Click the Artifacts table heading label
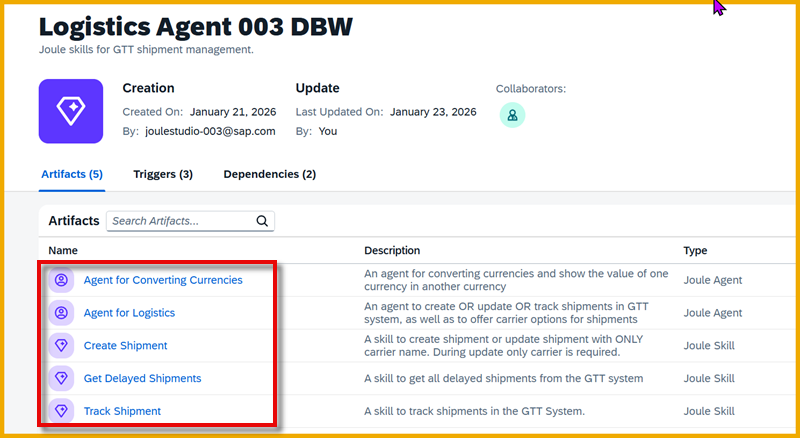 pyautogui.click(x=74, y=221)
